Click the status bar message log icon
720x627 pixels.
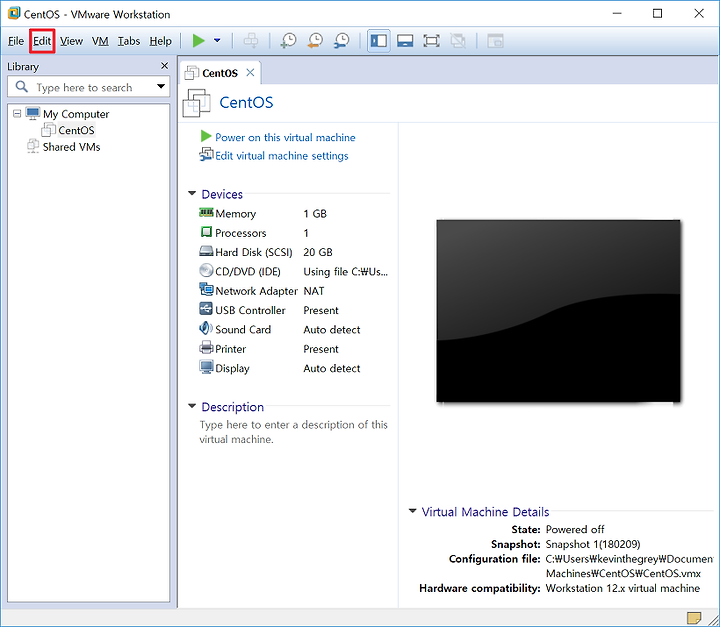point(693,617)
